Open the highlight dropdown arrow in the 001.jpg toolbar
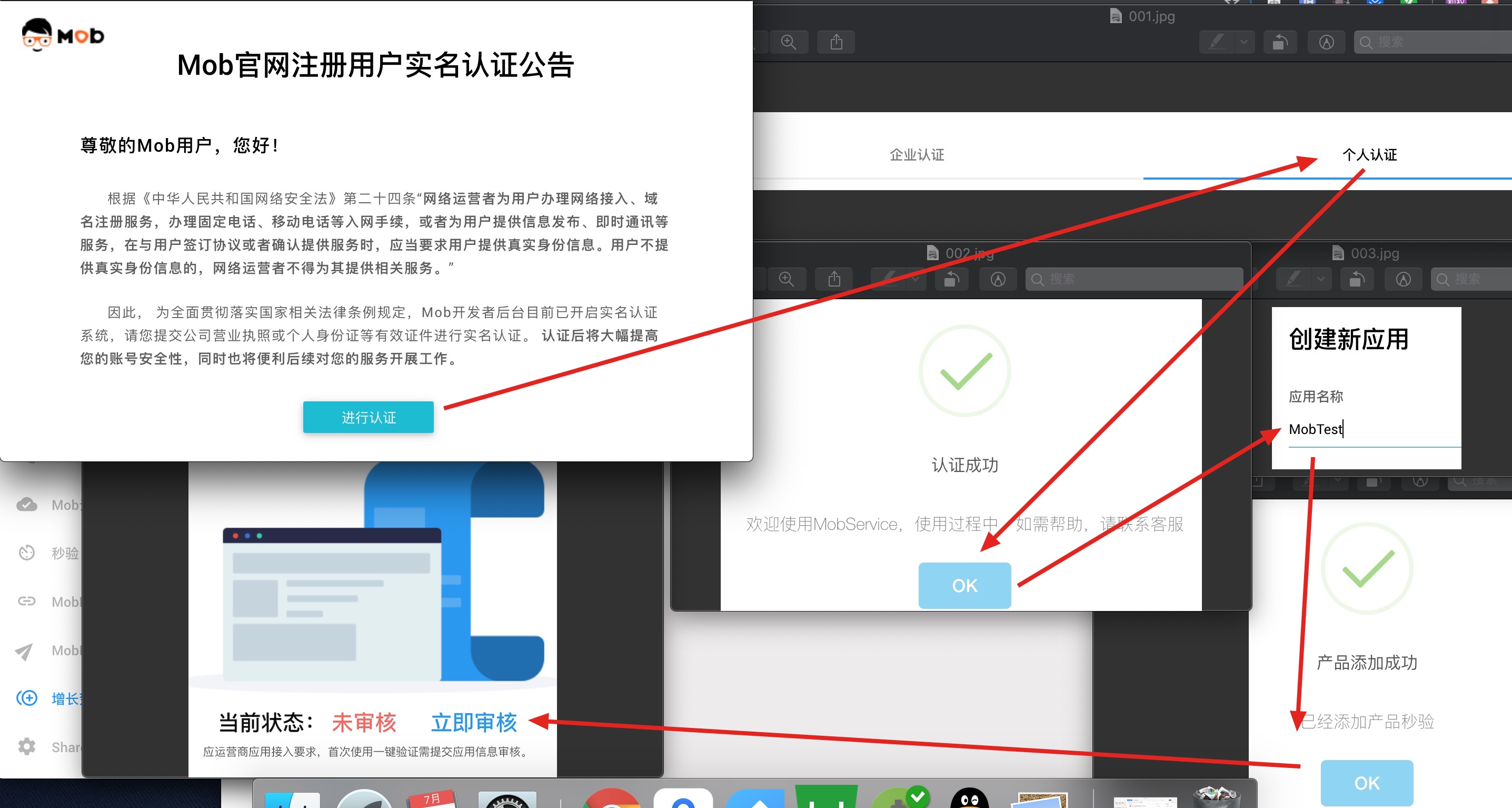This screenshot has height=808, width=1512. (x=1244, y=42)
